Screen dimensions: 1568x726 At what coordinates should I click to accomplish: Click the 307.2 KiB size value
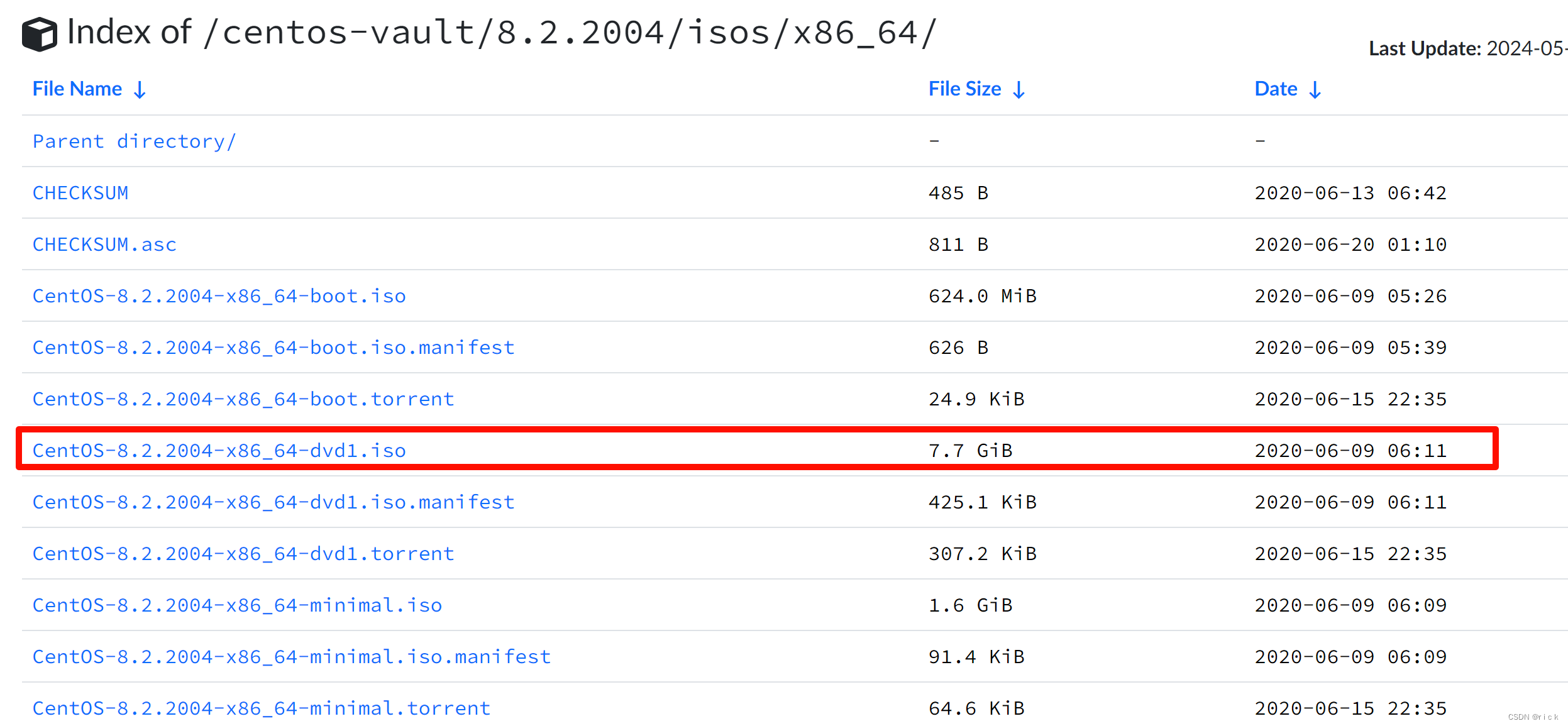982,554
